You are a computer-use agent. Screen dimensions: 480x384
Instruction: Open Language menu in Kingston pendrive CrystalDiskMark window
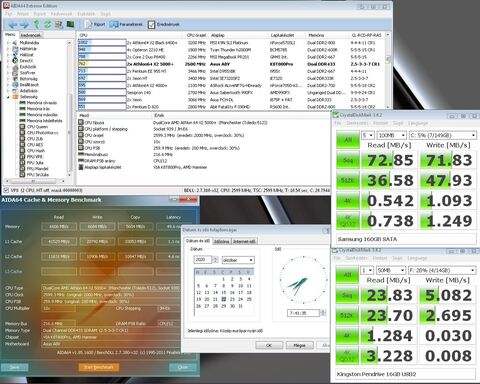[417, 258]
